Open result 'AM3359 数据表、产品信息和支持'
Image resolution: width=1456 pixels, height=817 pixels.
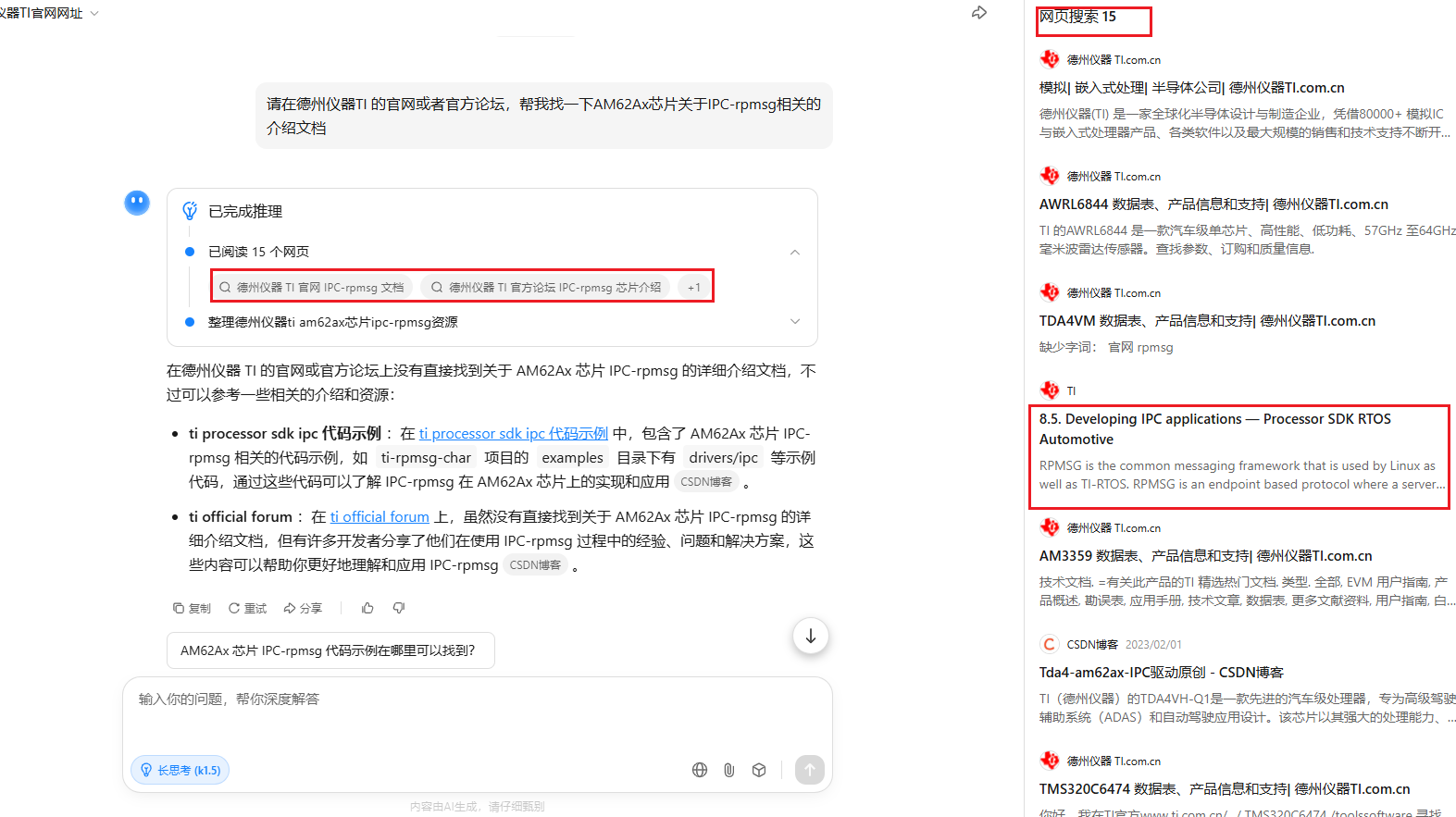[1205, 555]
